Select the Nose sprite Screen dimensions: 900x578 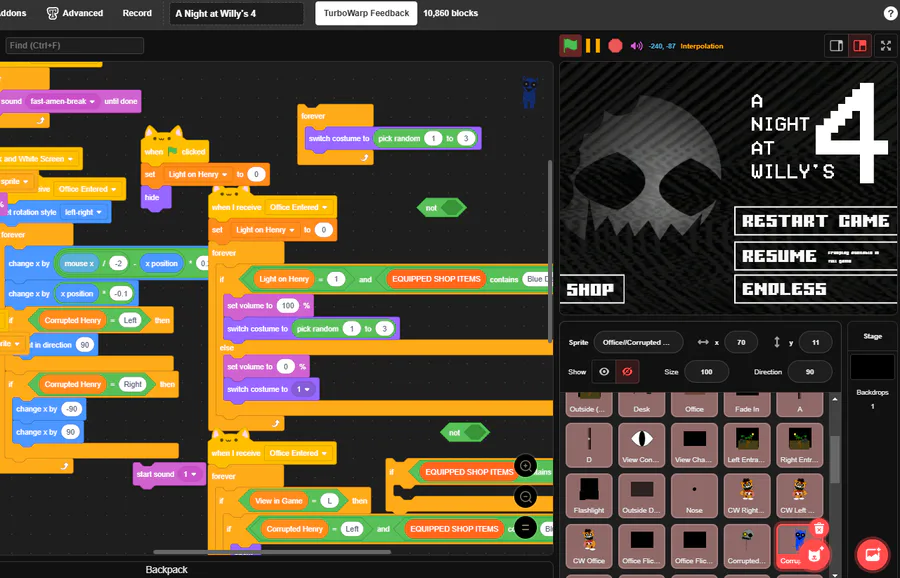[x=694, y=495]
